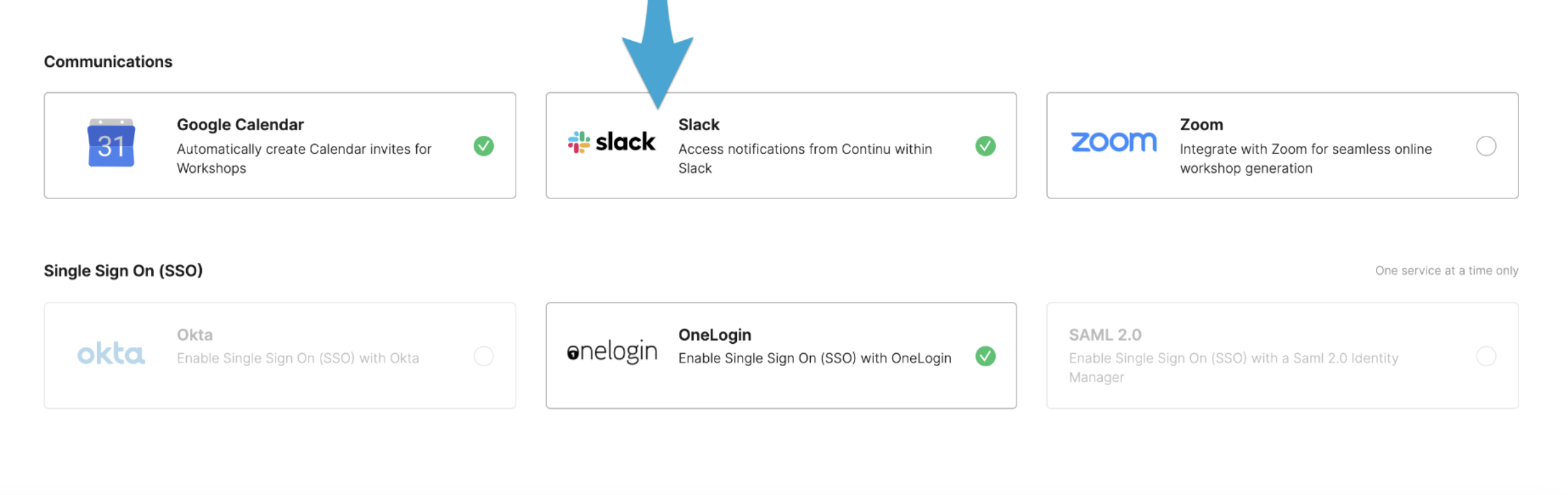Select the SAML 2.0 radio circle

[1486, 356]
